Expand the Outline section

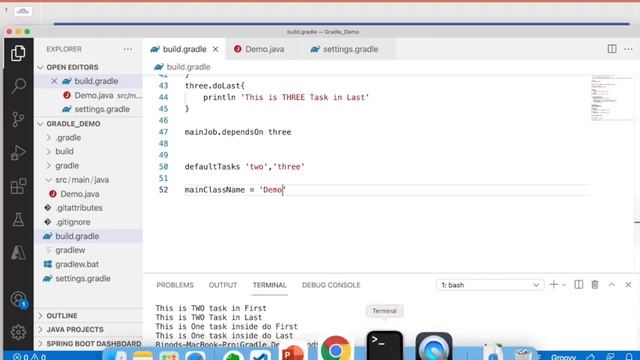[88, 316]
